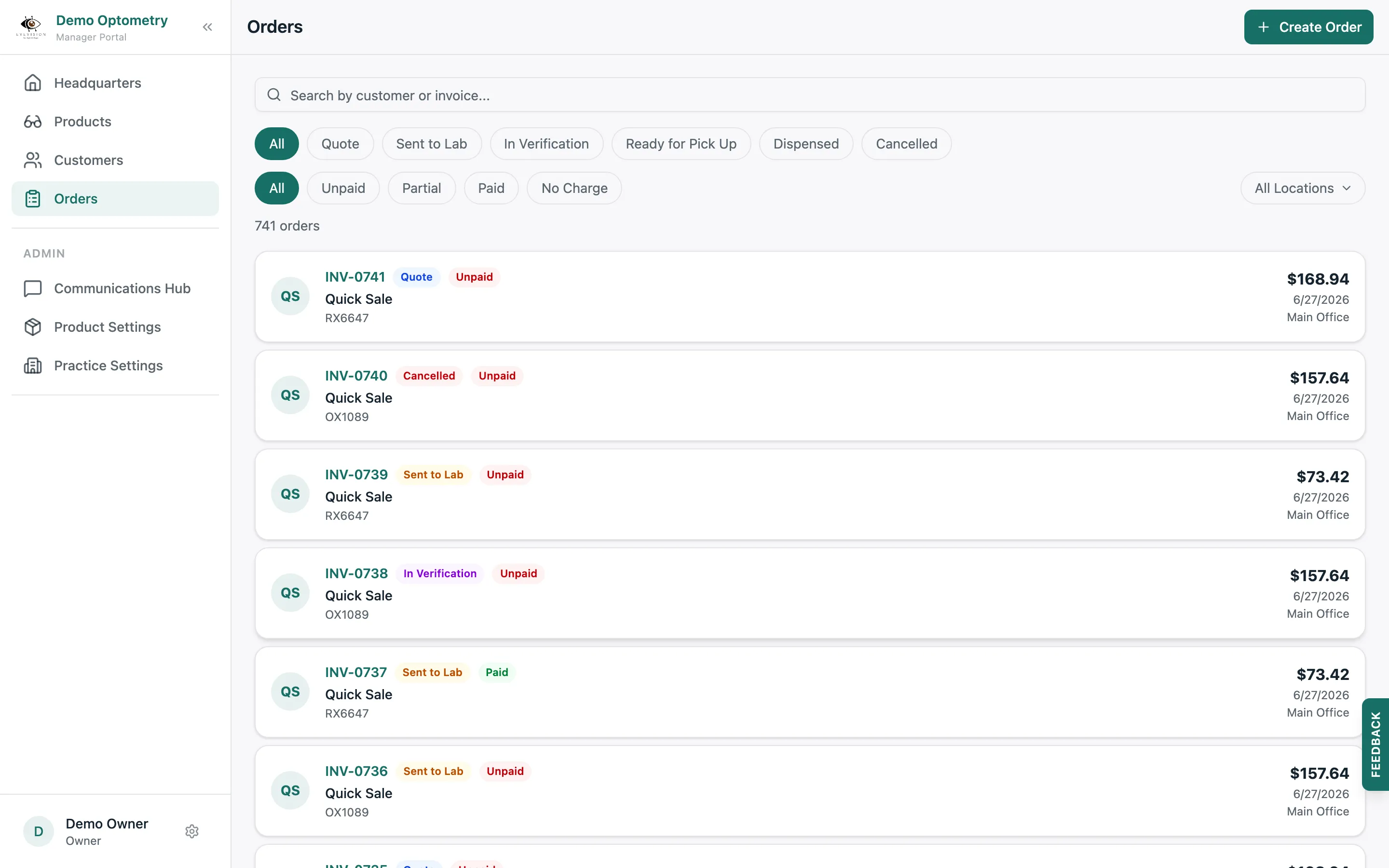Filter orders by Cancelled chip
1389x868 pixels.
tap(906, 144)
